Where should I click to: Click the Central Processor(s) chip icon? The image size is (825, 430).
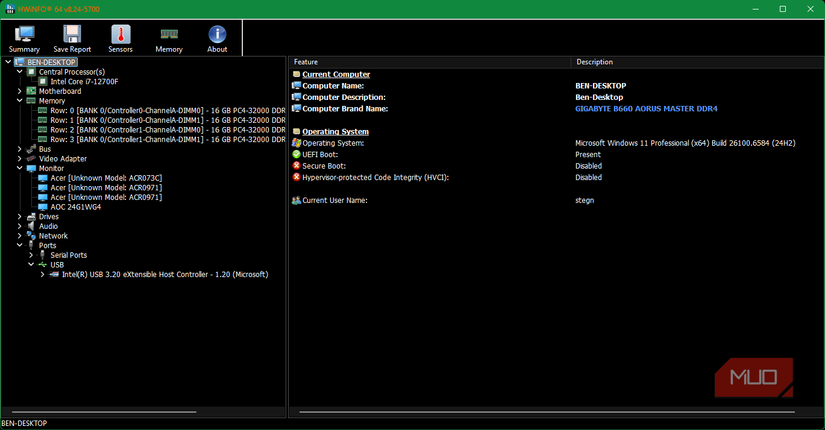[x=31, y=72]
